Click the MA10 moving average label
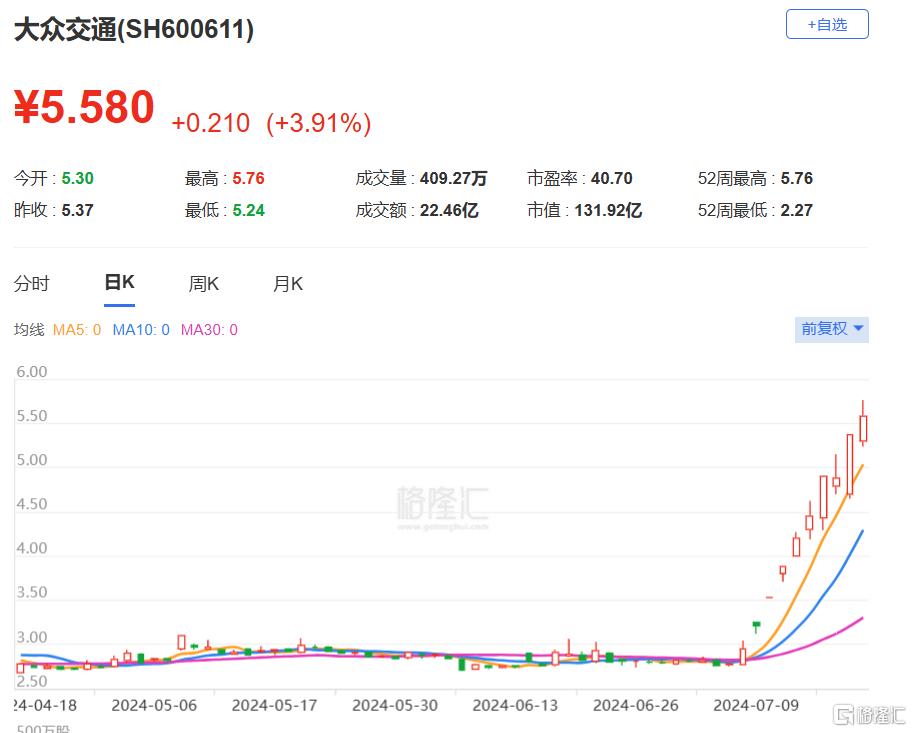This screenshot has height=733, width=913. click(x=141, y=330)
